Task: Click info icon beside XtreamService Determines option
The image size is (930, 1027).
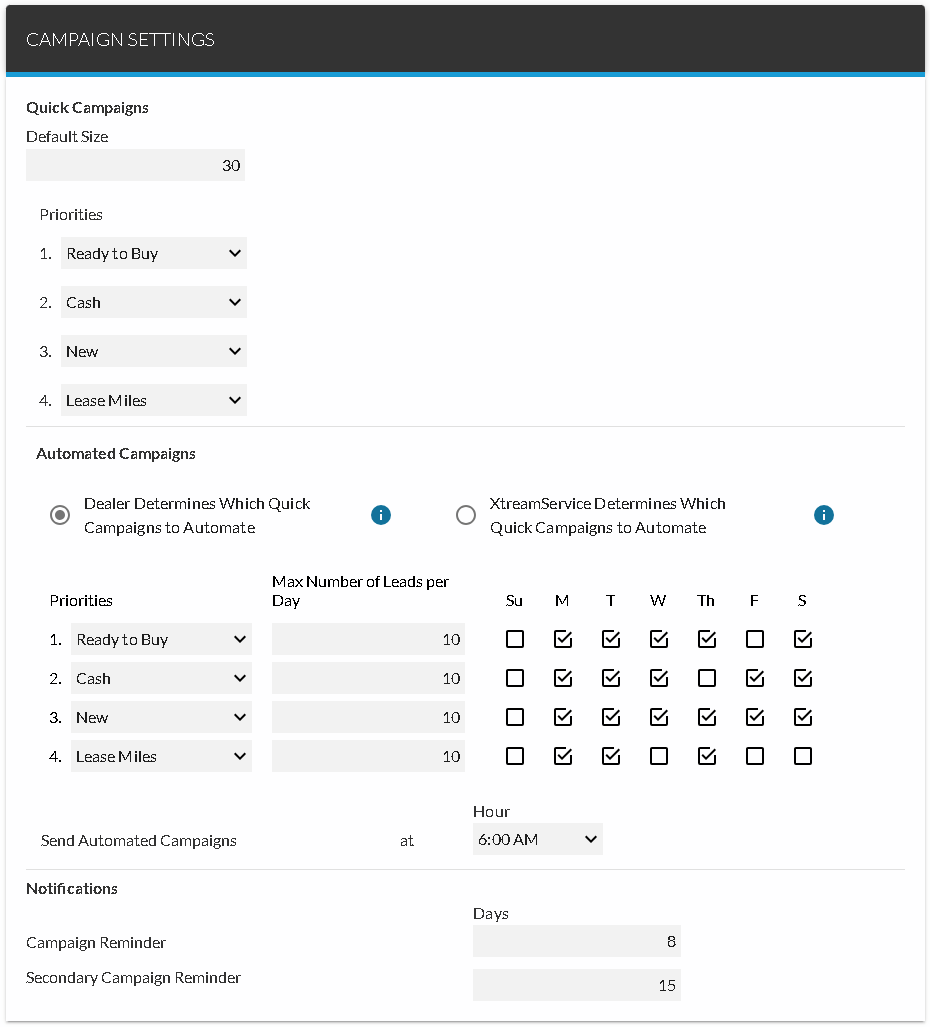Action: (824, 515)
